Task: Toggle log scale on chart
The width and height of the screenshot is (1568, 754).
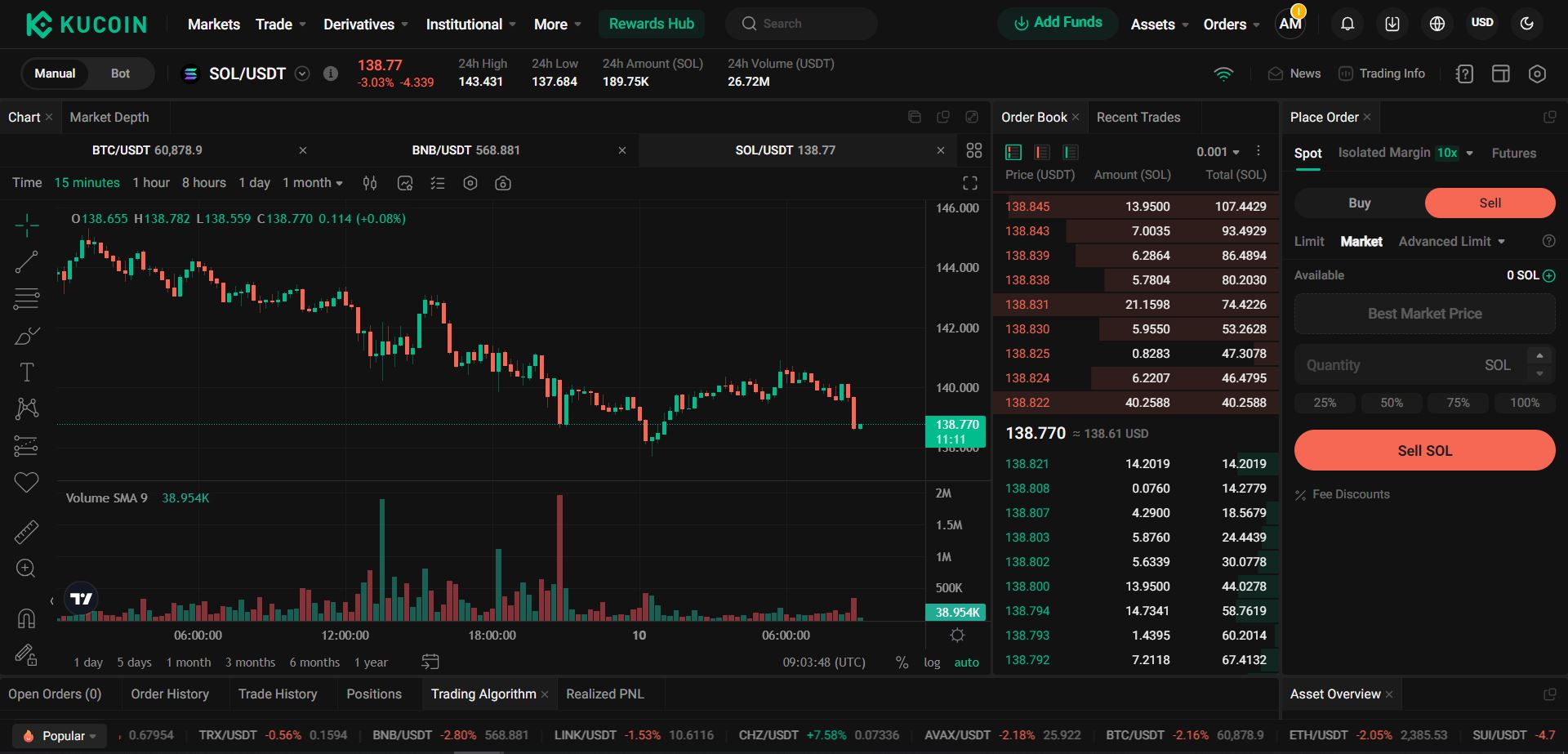Action: (932, 663)
